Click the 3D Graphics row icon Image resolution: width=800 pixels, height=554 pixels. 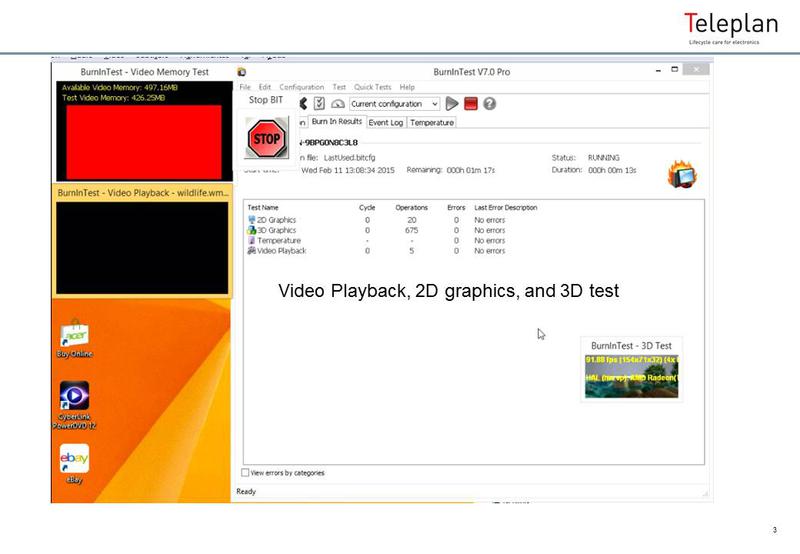252,230
